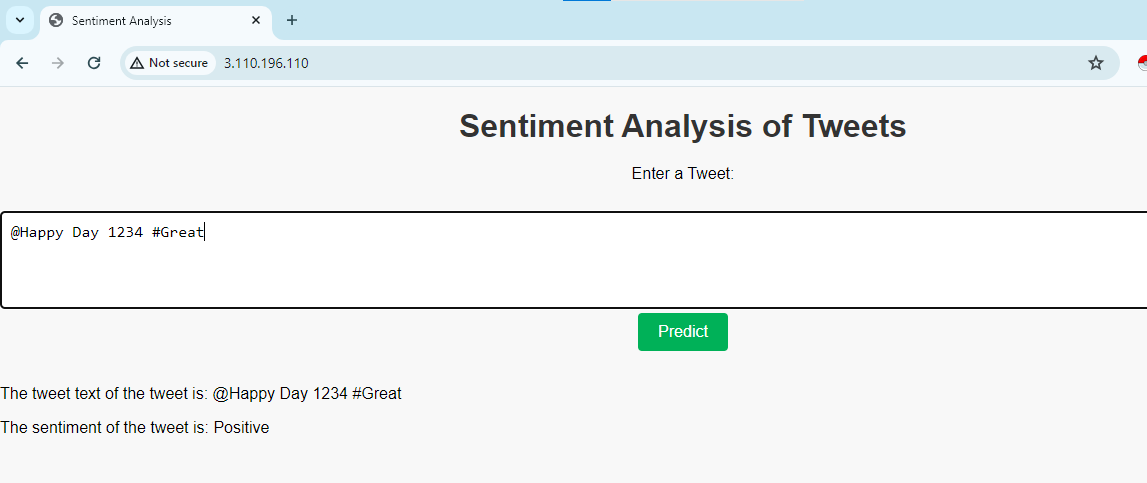Click the tweet text output line
This screenshot has width=1147, height=483.
tap(201, 394)
